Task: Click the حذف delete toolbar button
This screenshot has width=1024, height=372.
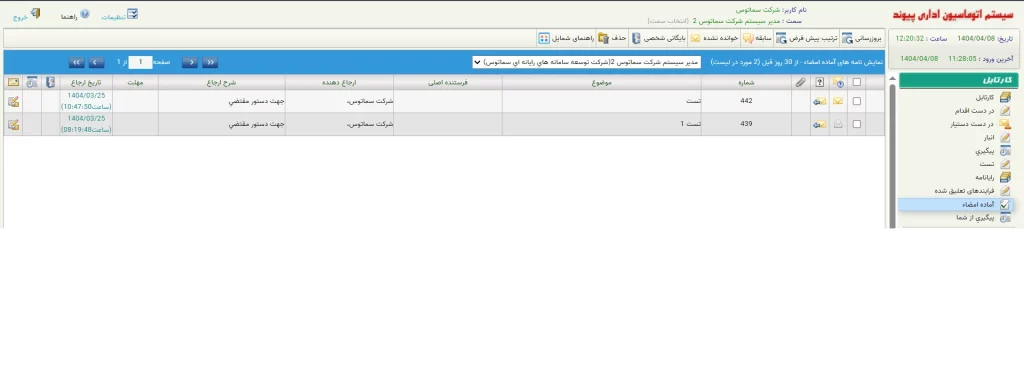Action: click(x=613, y=39)
